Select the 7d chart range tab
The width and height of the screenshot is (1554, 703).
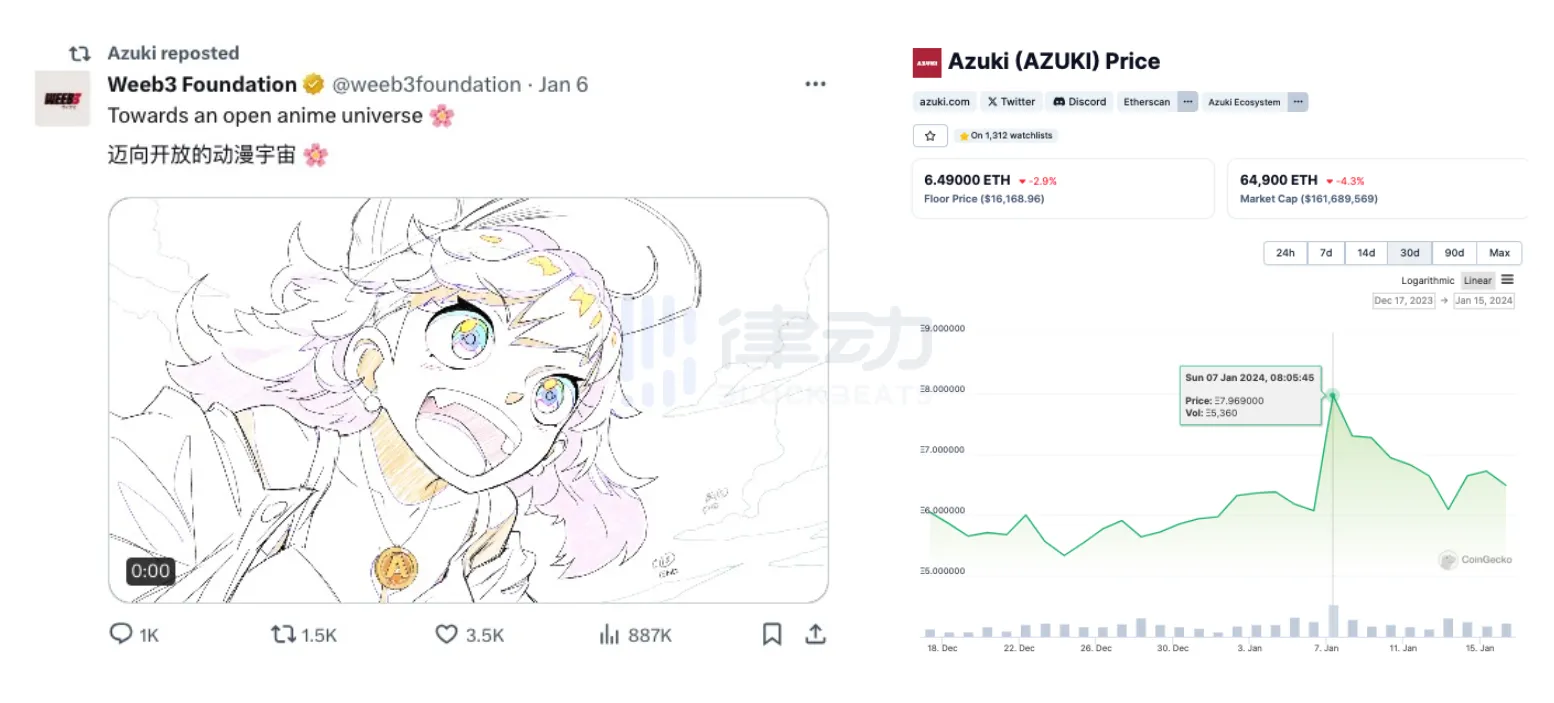(x=1325, y=253)
